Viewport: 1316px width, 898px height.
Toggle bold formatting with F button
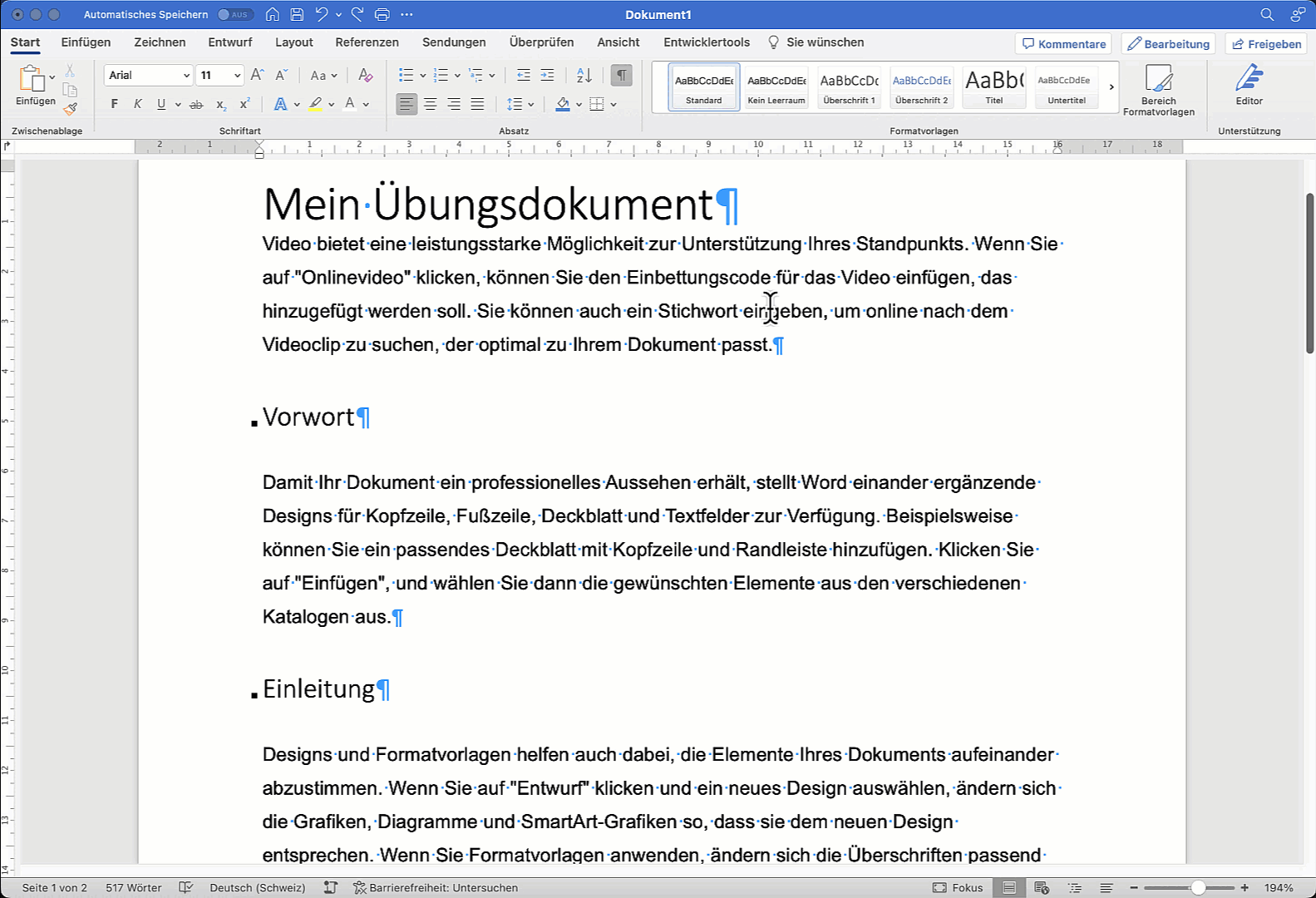[x=115, y=104]
